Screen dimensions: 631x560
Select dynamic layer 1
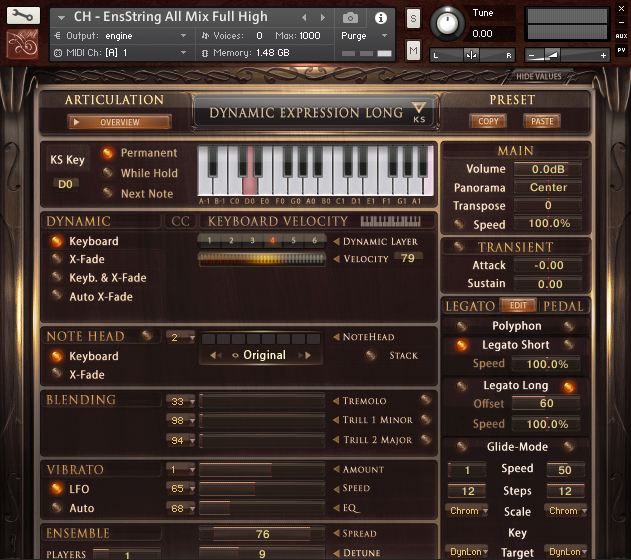pos(209,241)
